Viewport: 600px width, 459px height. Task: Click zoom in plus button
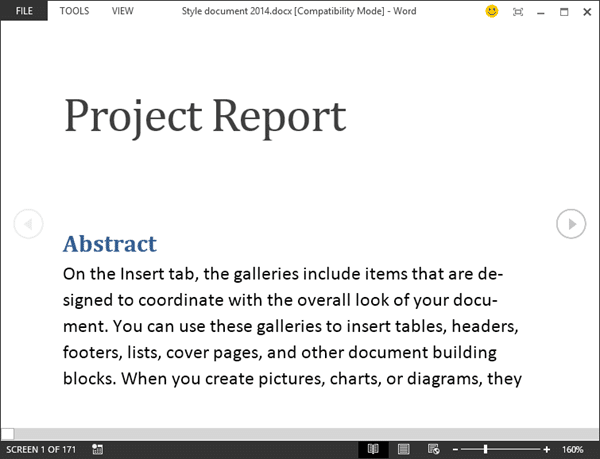(546, 450)
